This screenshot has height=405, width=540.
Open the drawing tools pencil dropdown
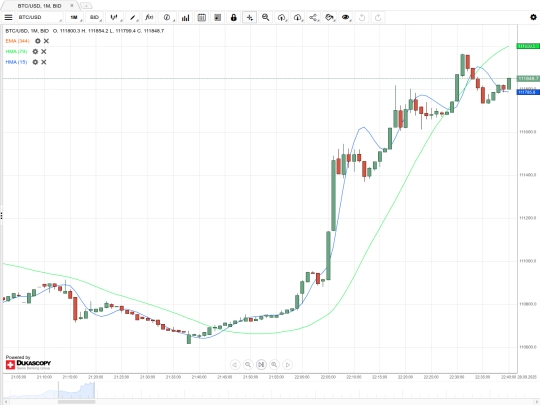point(133,17)
